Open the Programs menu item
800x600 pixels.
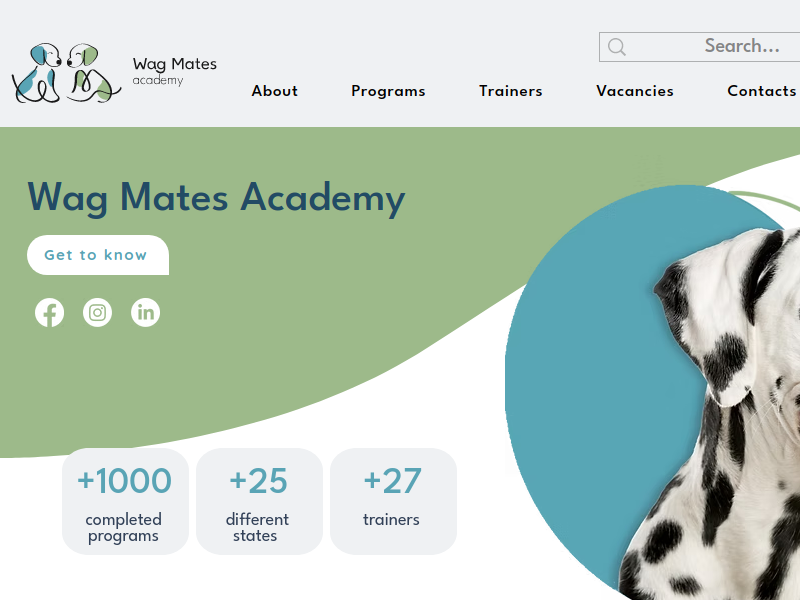tap(388, 91)
